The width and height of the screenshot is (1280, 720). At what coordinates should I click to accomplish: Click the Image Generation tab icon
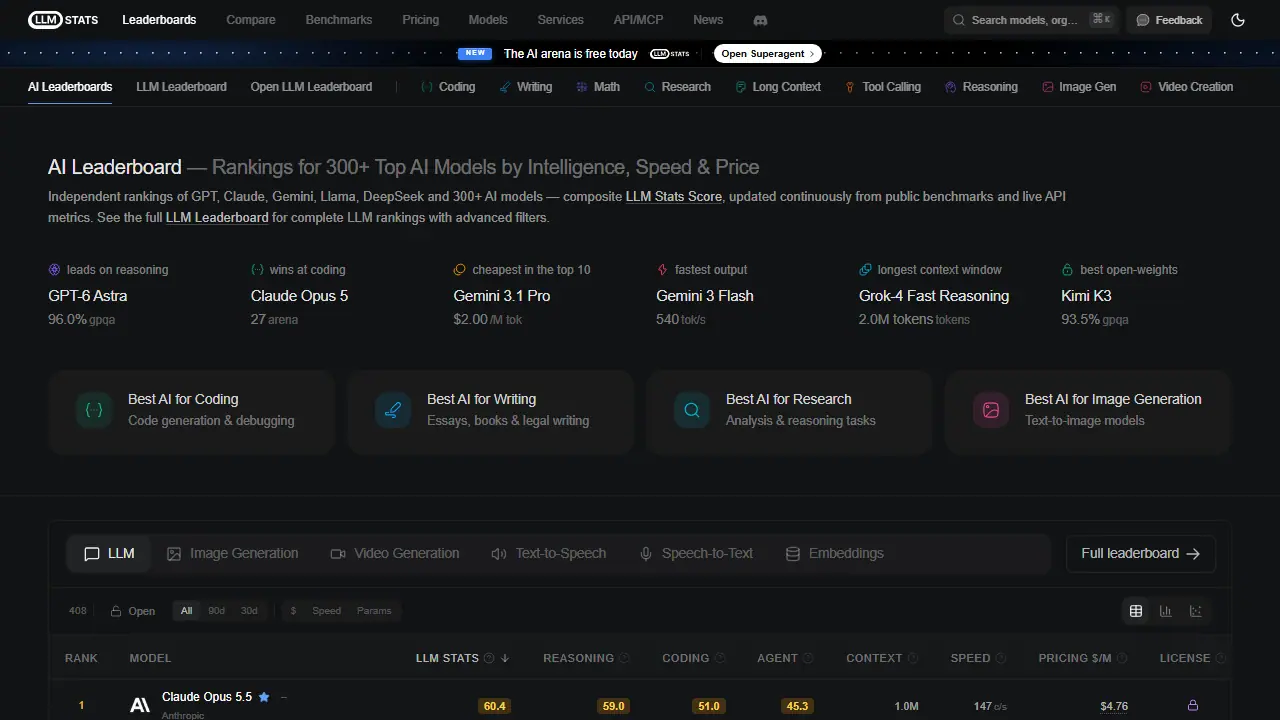(174, 554)
